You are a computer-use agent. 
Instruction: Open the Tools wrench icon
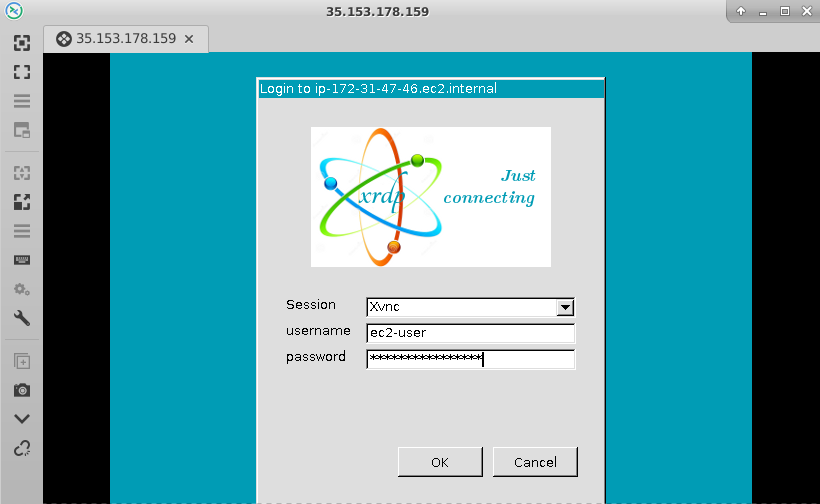coord(21,318)
